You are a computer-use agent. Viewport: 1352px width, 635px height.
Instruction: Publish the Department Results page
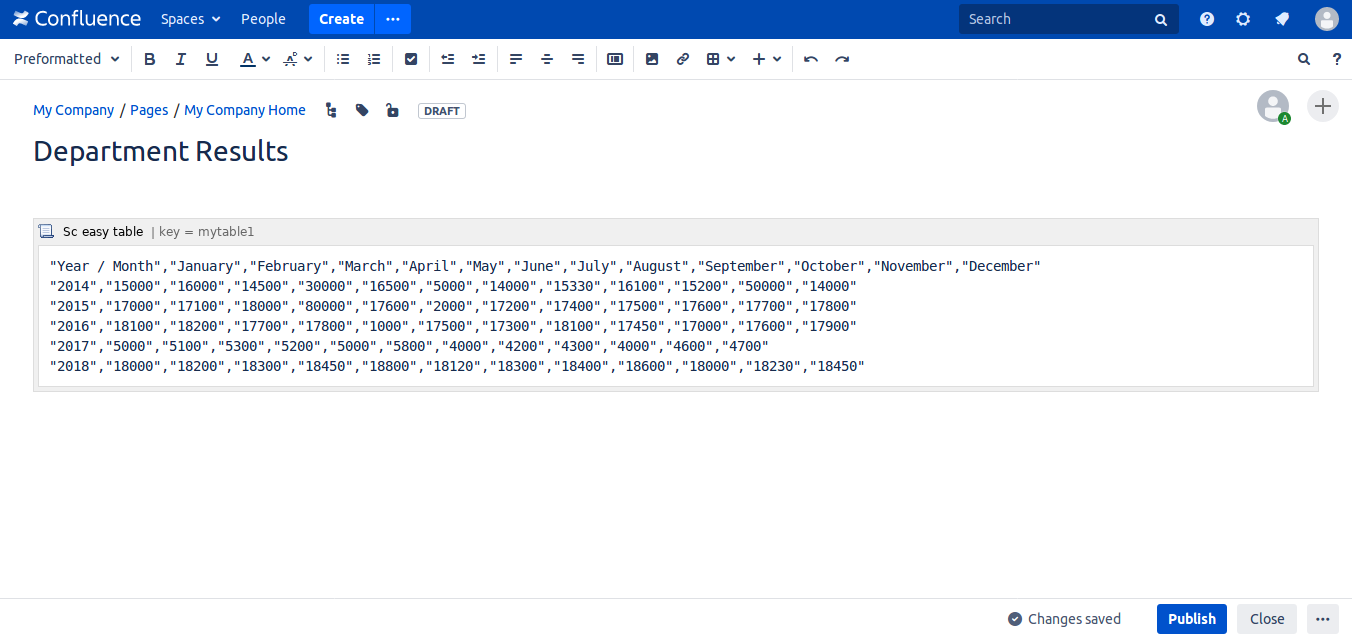tap(1191, 618)
